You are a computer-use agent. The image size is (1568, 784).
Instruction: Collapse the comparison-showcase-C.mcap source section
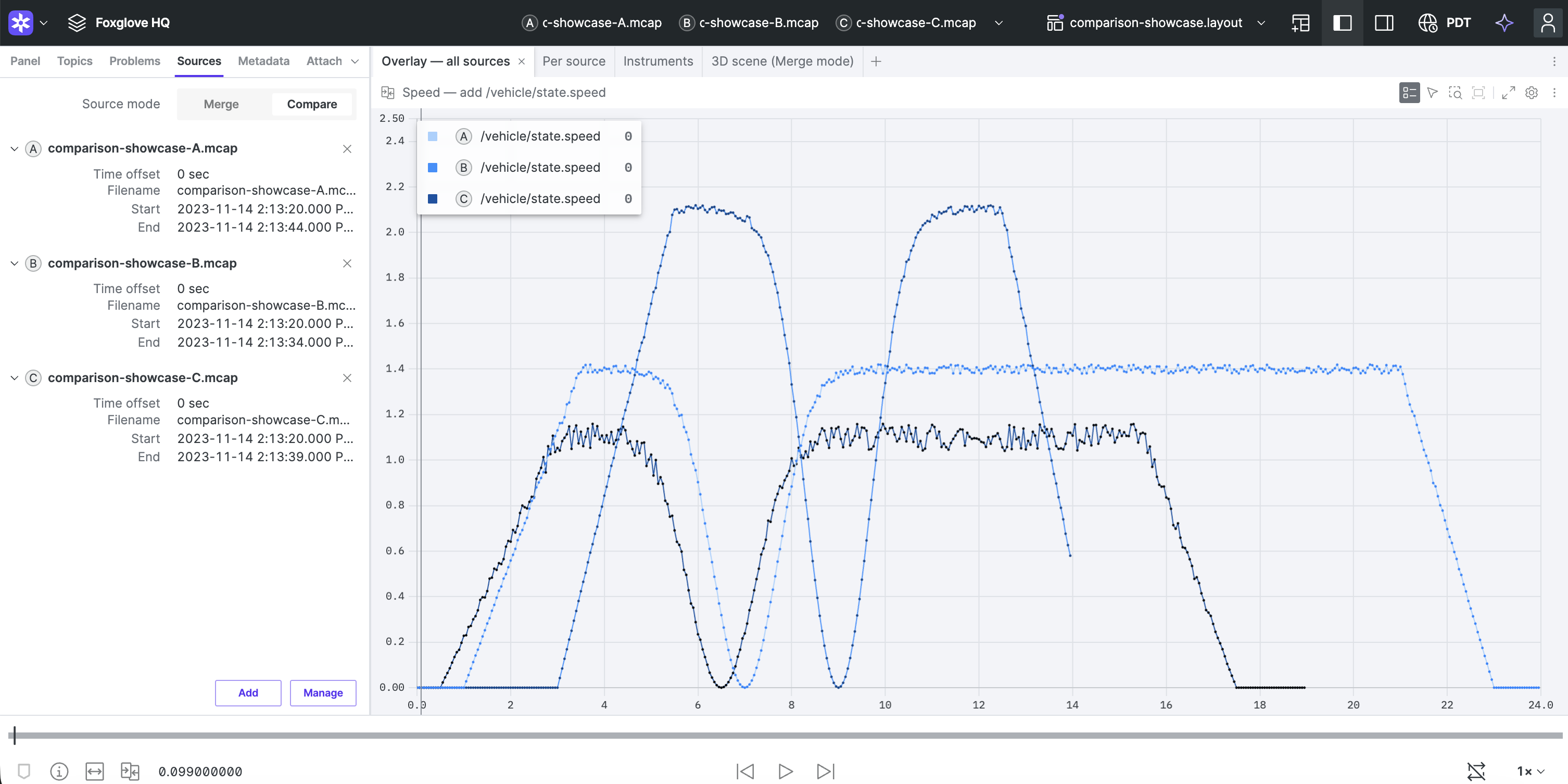[x=14, y=378]
